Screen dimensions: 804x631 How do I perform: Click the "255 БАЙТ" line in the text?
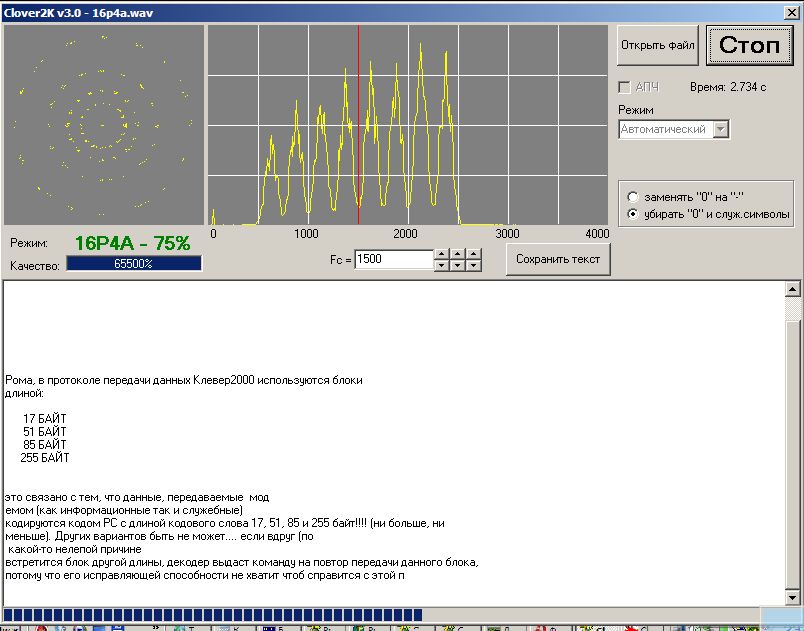click(45, 458)
